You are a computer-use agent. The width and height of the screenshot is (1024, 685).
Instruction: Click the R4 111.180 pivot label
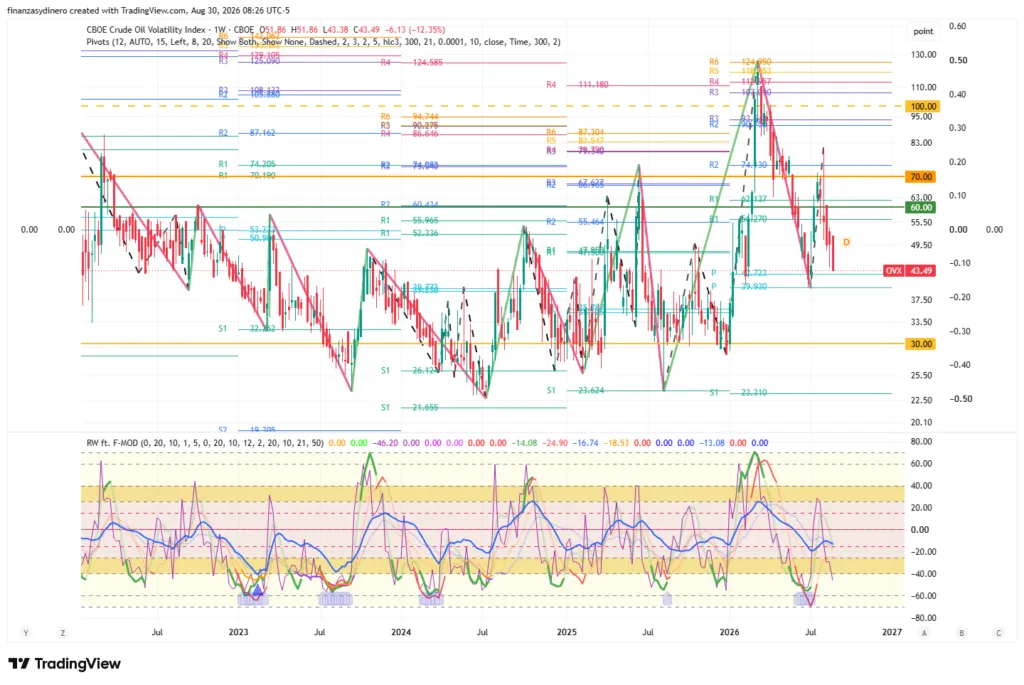click(x=577, y=85)
